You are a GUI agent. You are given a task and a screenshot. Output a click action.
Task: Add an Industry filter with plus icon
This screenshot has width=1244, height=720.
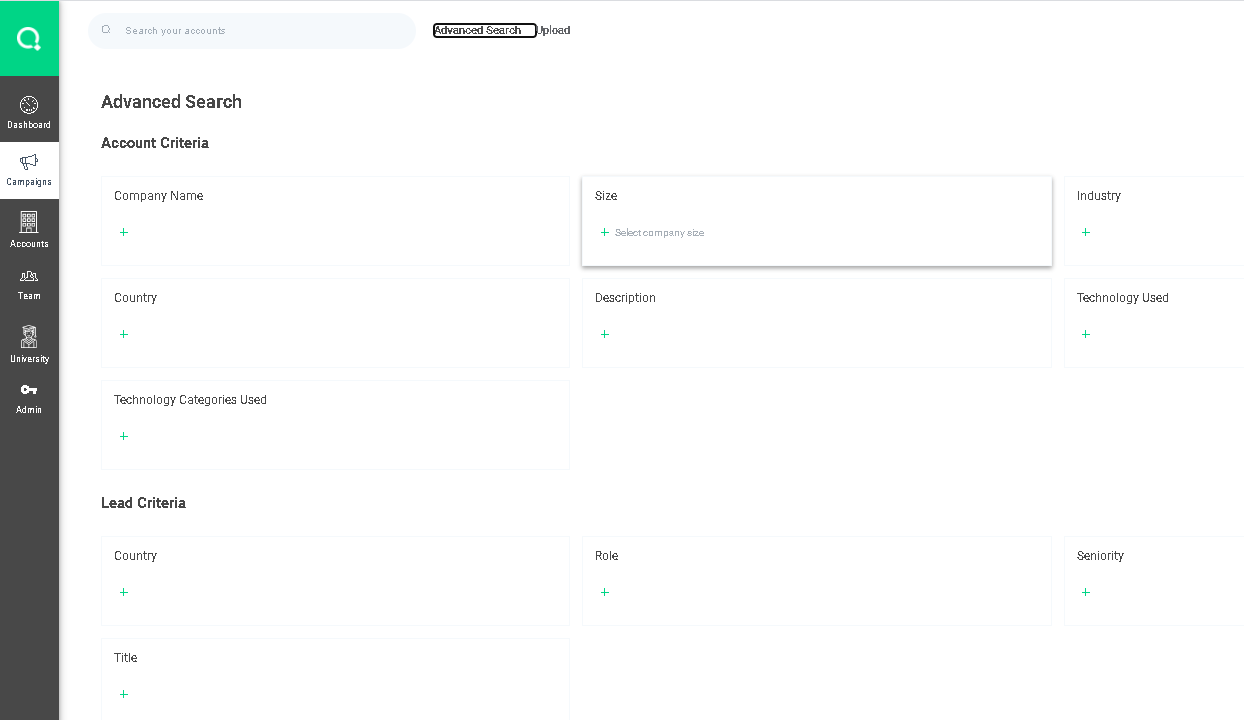tap(1086, 232)
